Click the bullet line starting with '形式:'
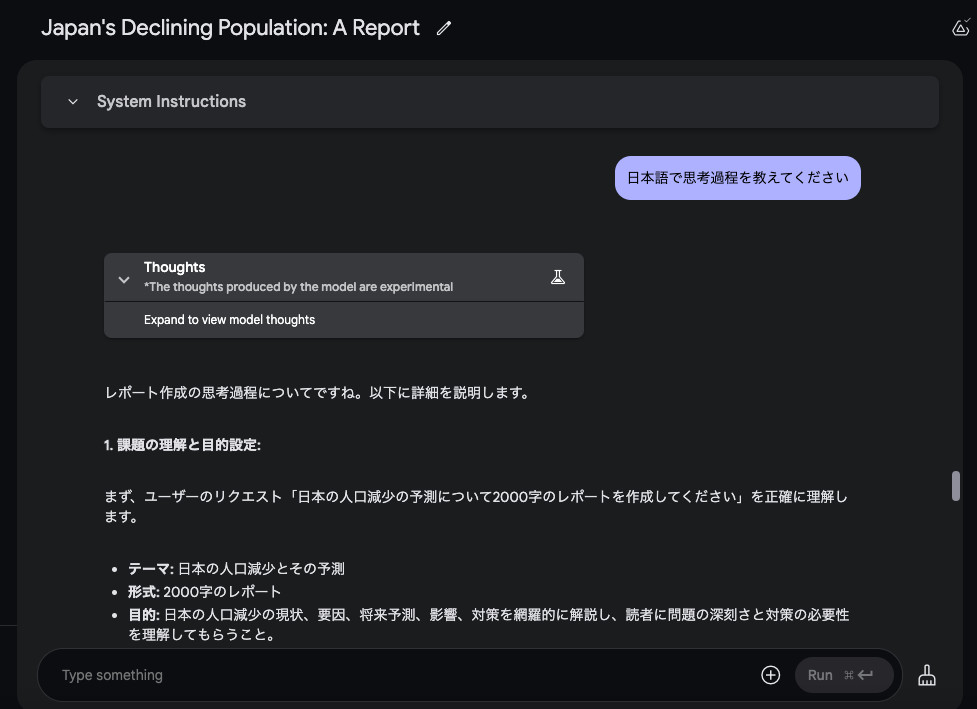 pyautogui.click(x=204, y=592)
